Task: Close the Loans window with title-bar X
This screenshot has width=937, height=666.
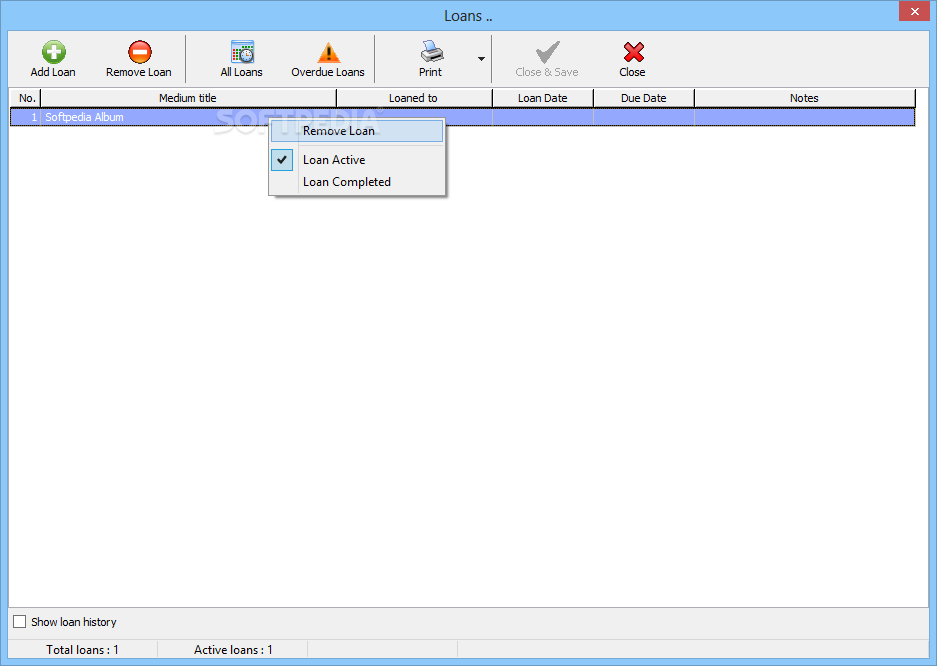Action: click(x=914, y=11)
